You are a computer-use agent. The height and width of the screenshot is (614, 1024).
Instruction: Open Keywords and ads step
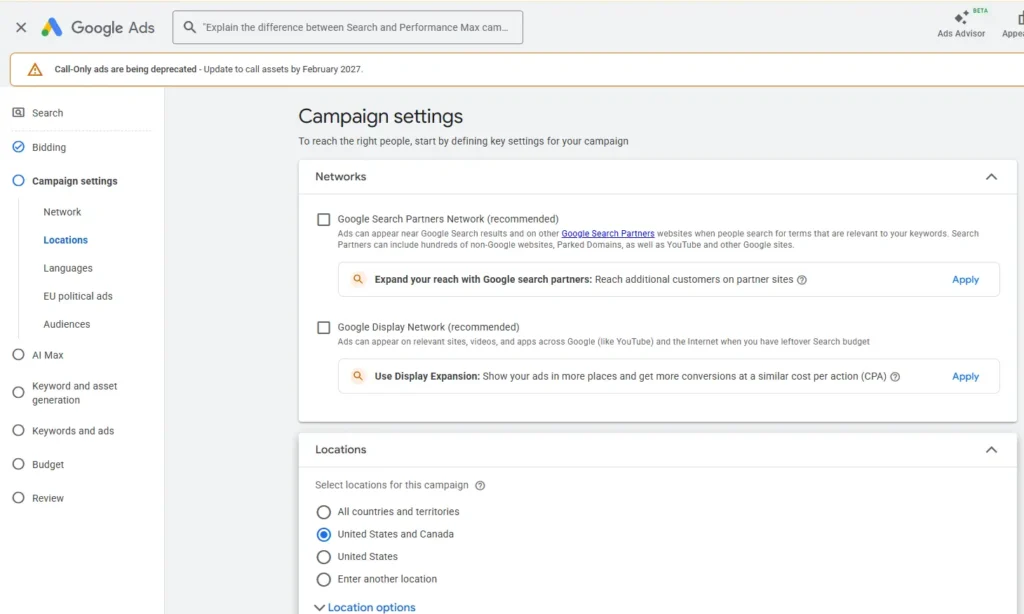73,431
